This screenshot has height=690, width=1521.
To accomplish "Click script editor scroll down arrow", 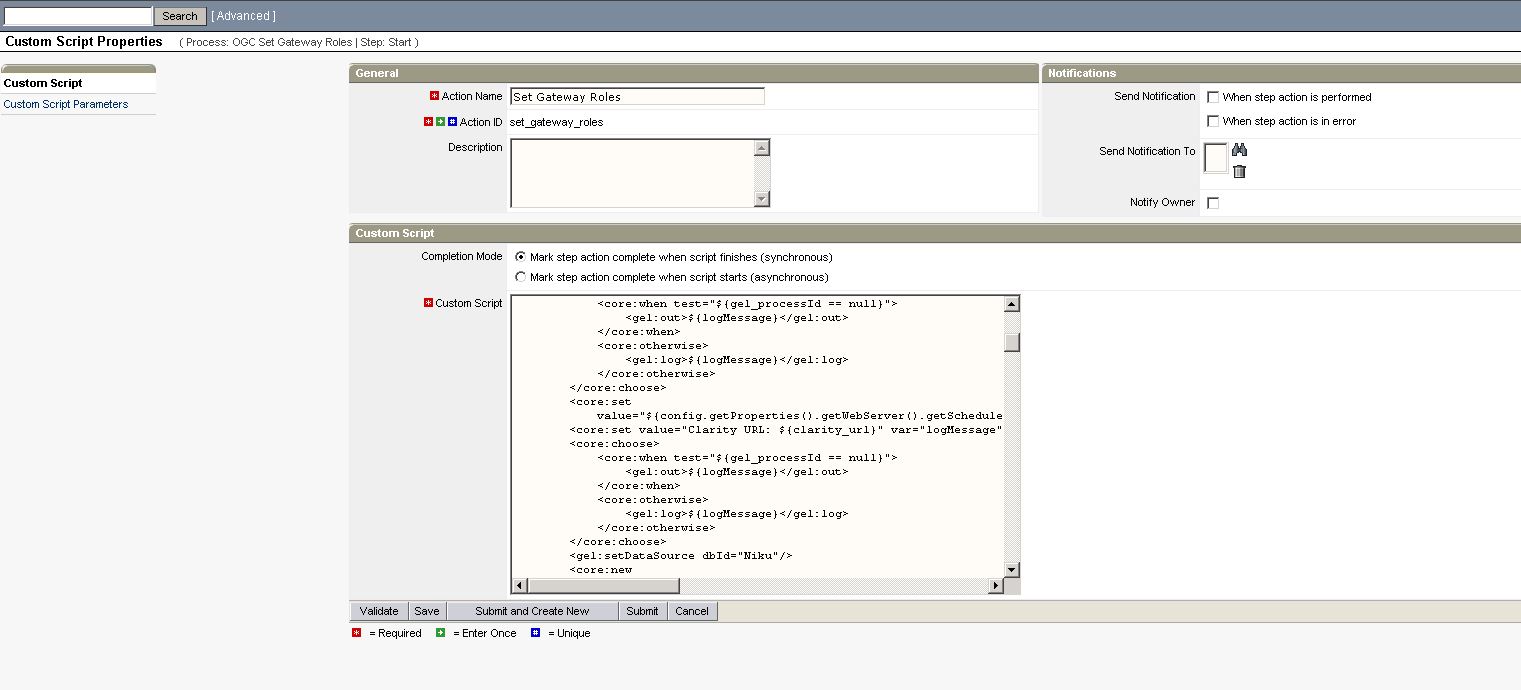I will (x=1012, y=569).
